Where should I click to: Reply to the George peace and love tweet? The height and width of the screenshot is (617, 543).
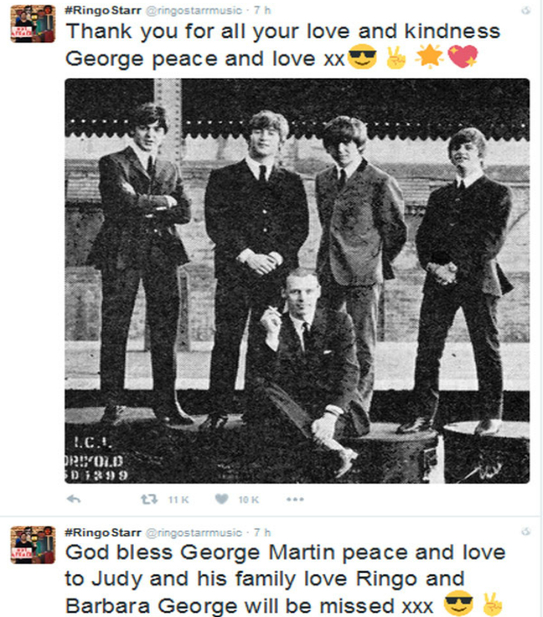click(74, 499)
